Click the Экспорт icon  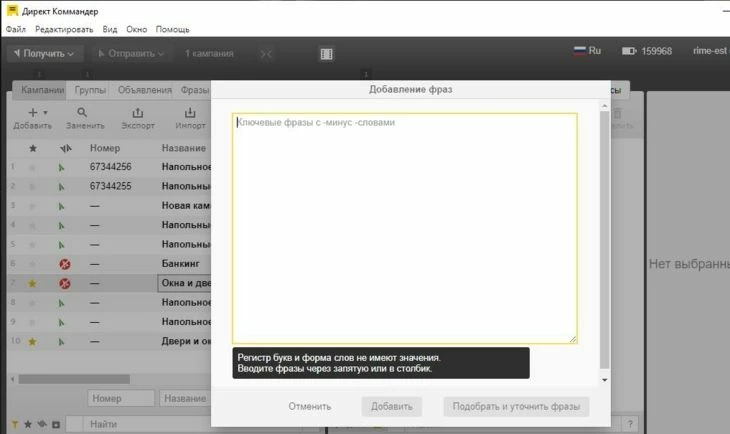(138, 113)
